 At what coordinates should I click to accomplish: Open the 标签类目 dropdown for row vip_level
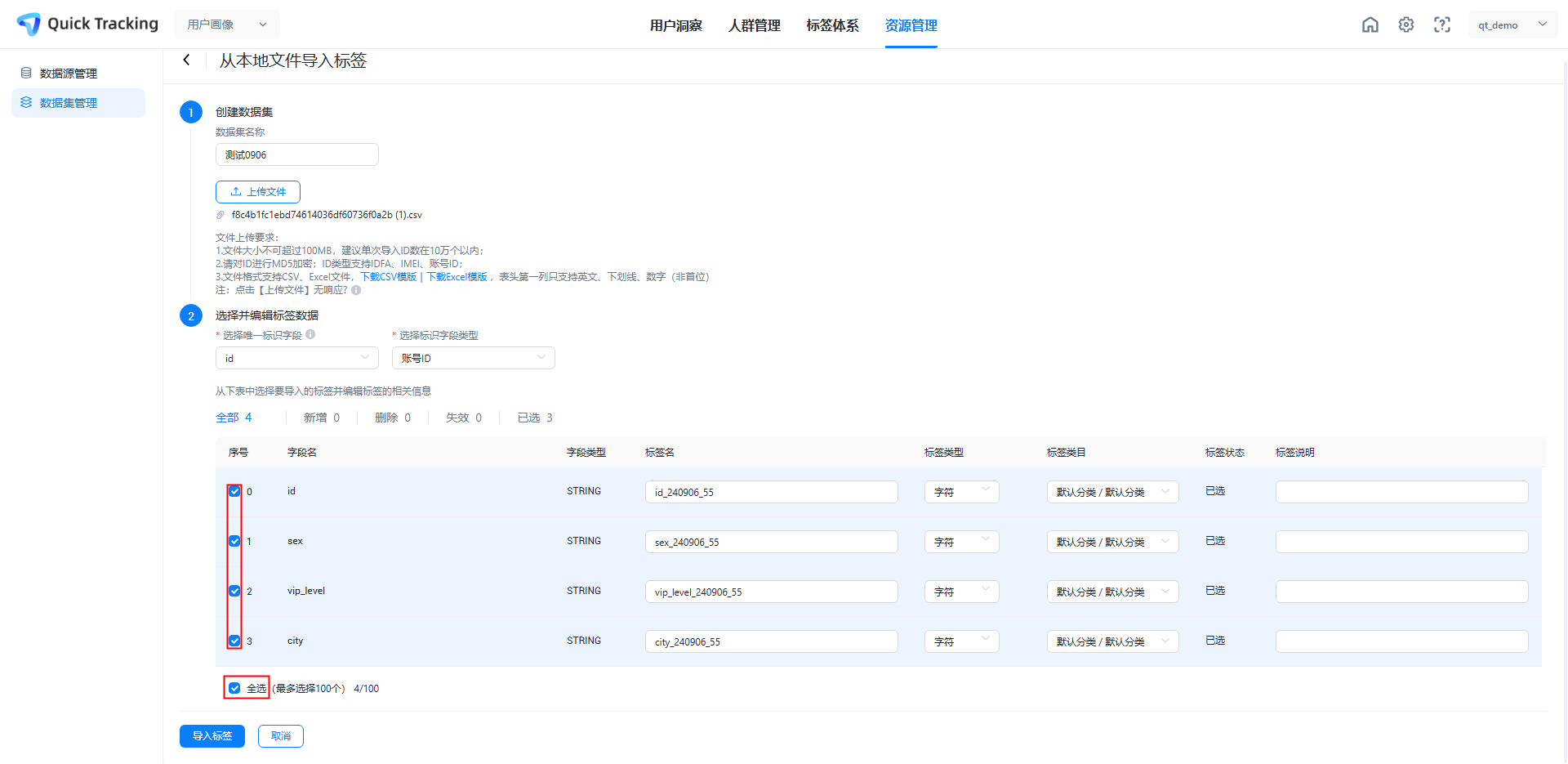click(x=1113, y=592)
